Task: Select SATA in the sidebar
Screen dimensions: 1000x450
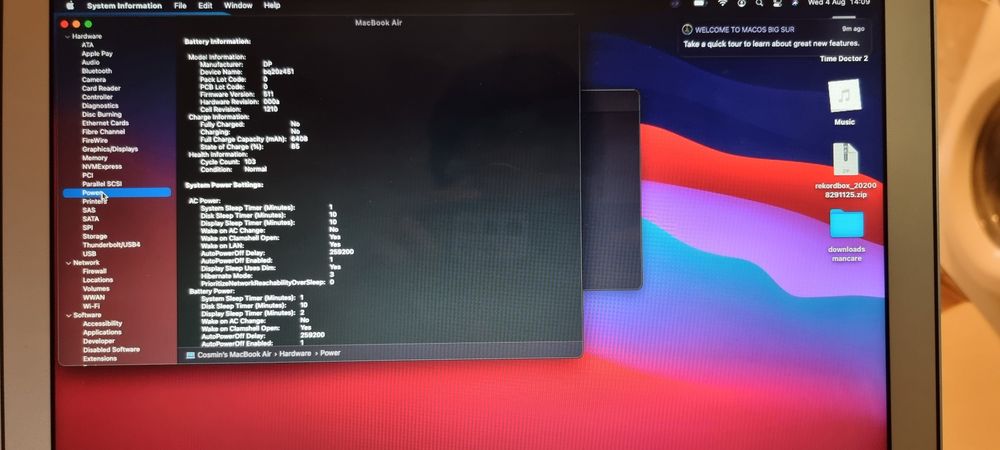Action: [x=91, y=219]
